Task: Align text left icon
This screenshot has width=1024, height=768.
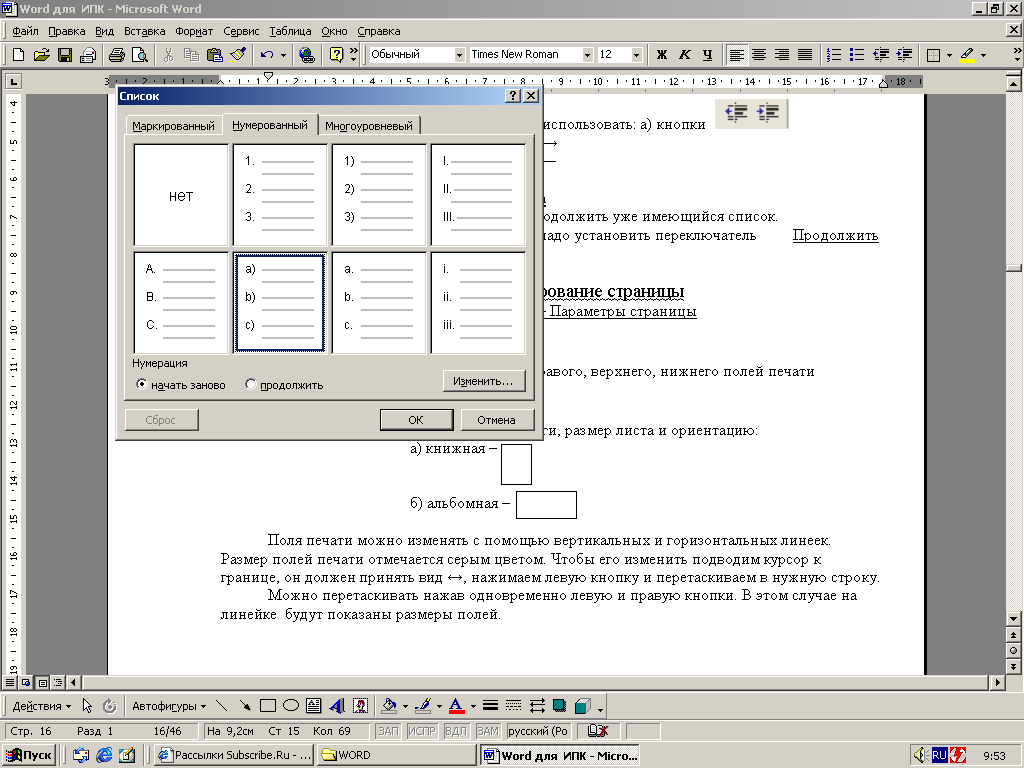Action: pos(736,55)
